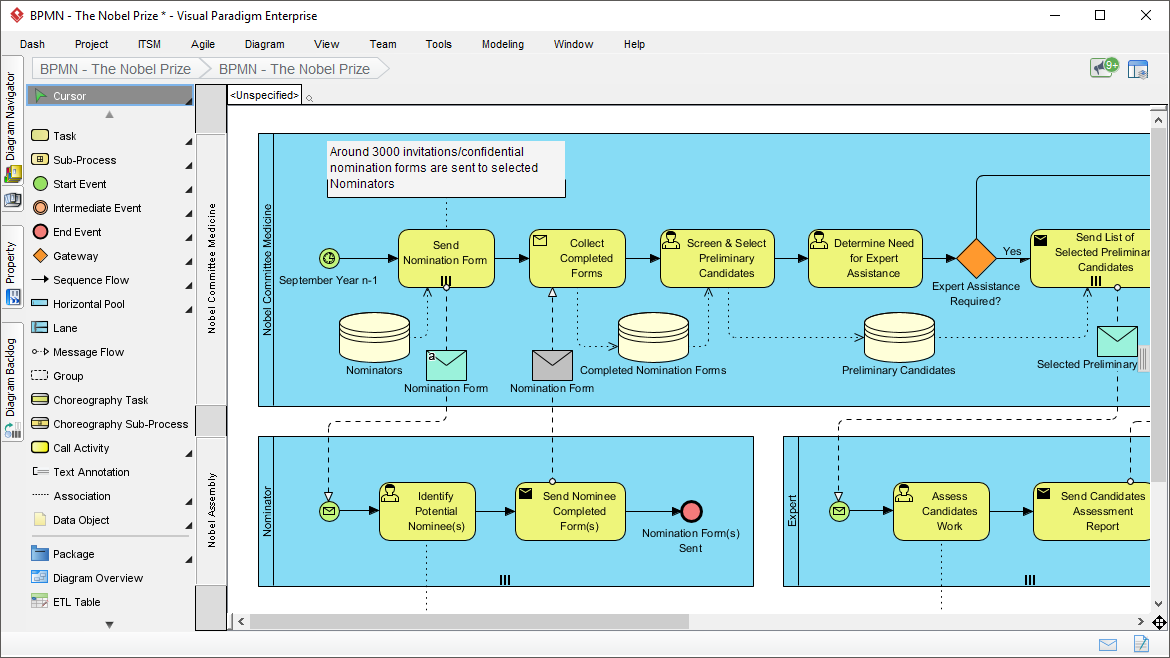Click the document note icon in status bar
This screenshot has height=658, width=1170.
(1141, 644)
